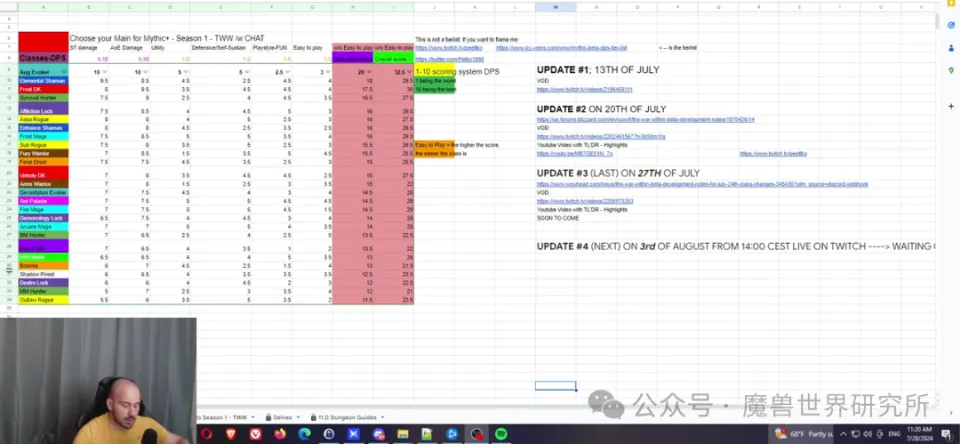Viewport: 960px width, 444px height.
Task: Open the wowhead beta development notes link
Action: pos(702,185)
